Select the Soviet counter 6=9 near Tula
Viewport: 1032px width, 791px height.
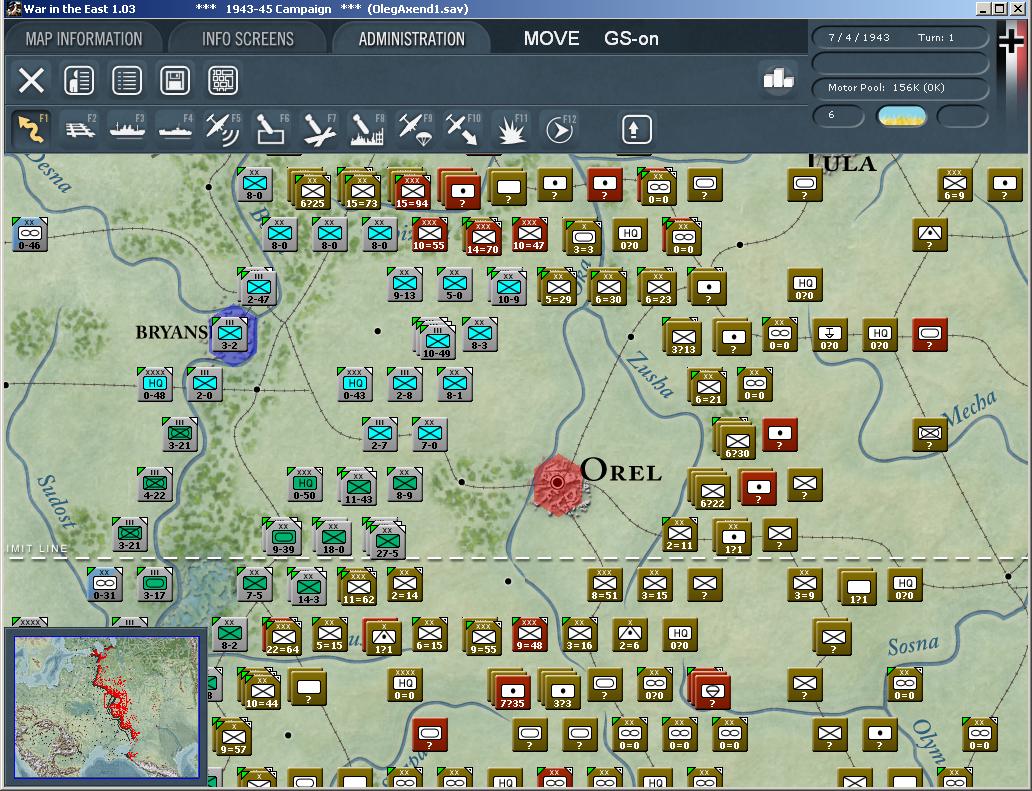click(954, 185)
